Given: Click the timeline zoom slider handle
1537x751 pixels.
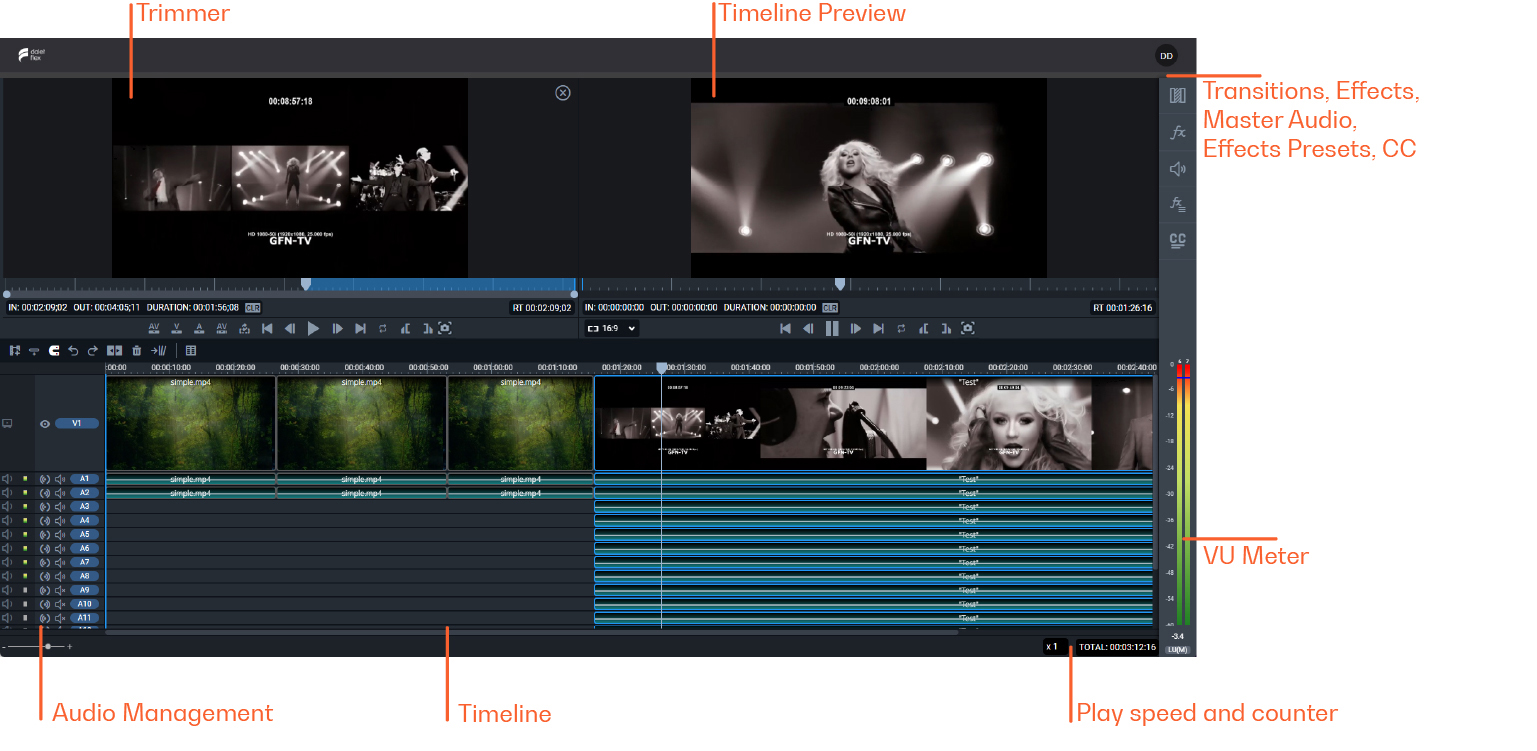Looking at the screenshot, I should point(48,647).
